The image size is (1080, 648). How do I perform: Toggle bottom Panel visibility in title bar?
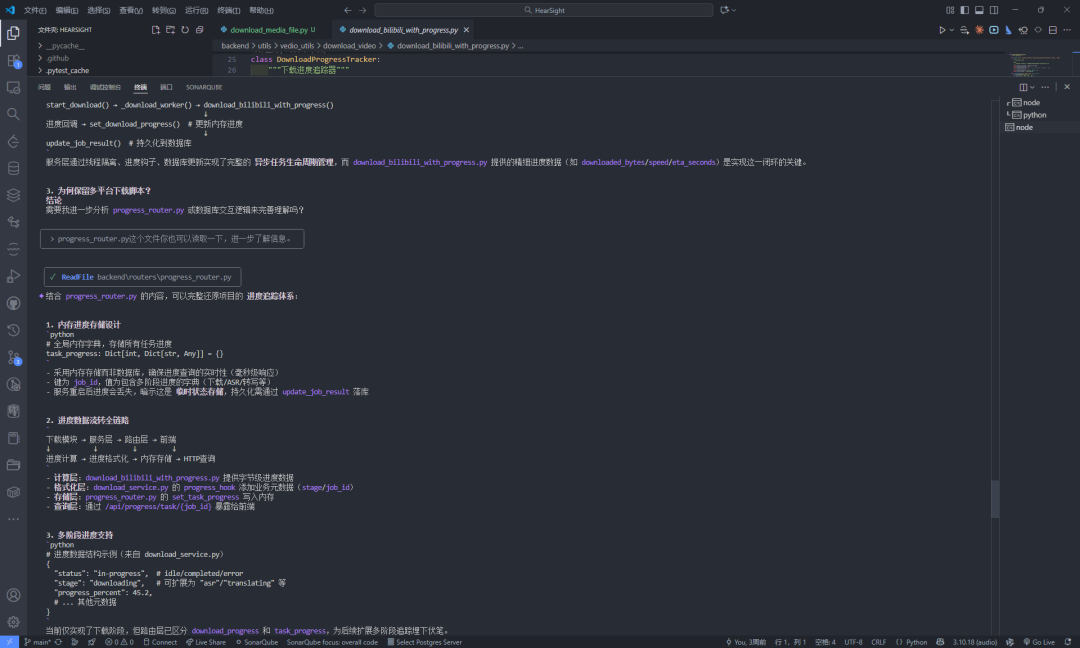tap(979, 10)
